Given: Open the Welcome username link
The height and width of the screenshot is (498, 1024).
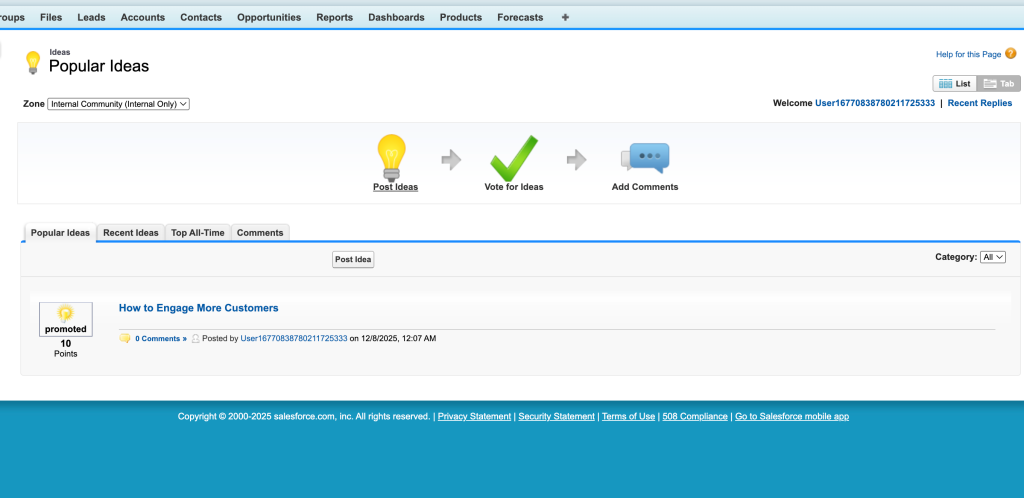Looking at the screenshot, I should (x=875, y=103).
